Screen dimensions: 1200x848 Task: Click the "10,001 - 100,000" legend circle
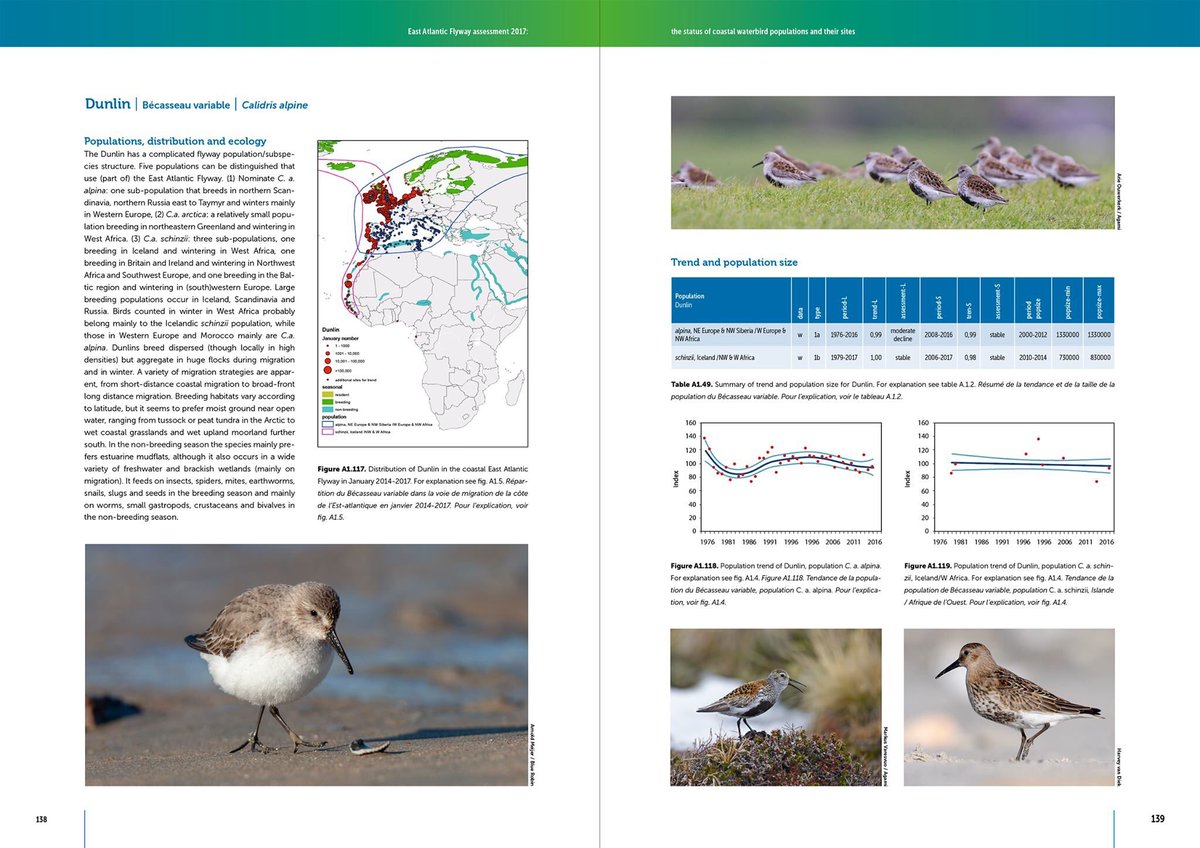(x=327, y=361)
